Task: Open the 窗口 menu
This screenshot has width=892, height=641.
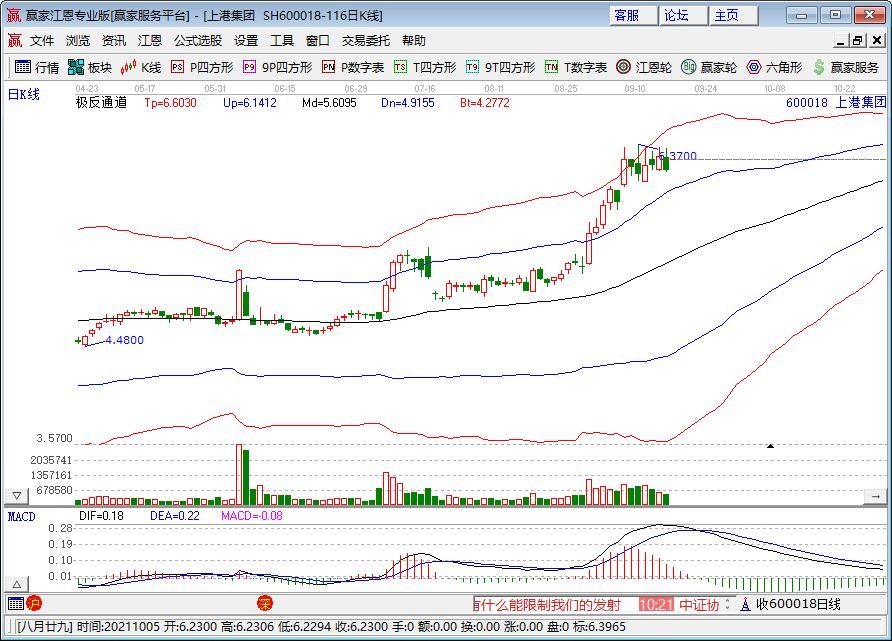Action: [317, 40]
